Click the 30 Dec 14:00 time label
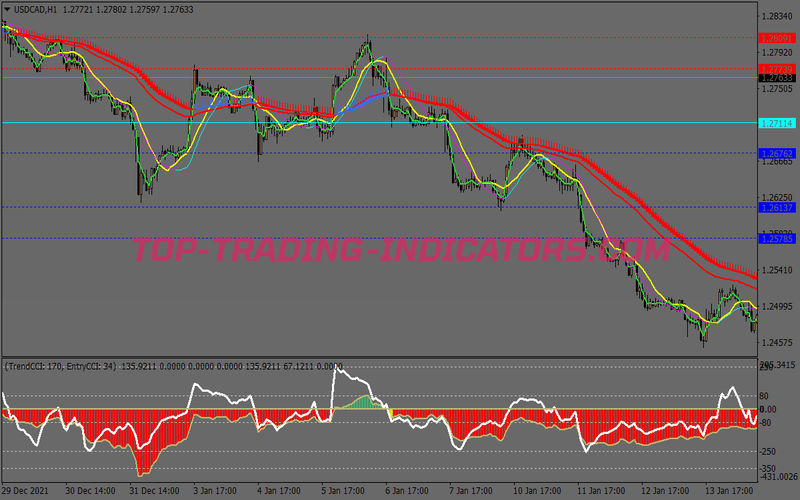 (x=90, y=491)
